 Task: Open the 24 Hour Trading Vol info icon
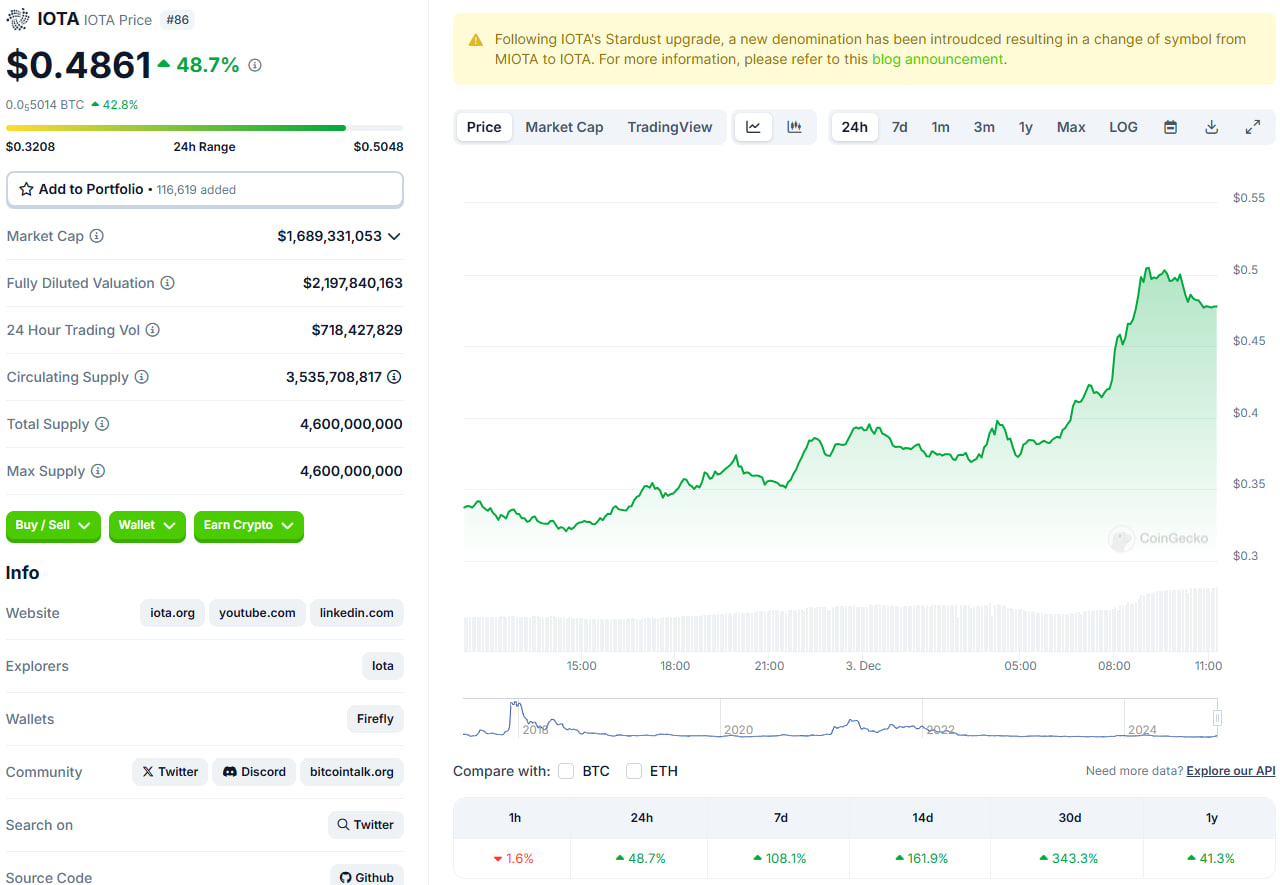[153, 330]
